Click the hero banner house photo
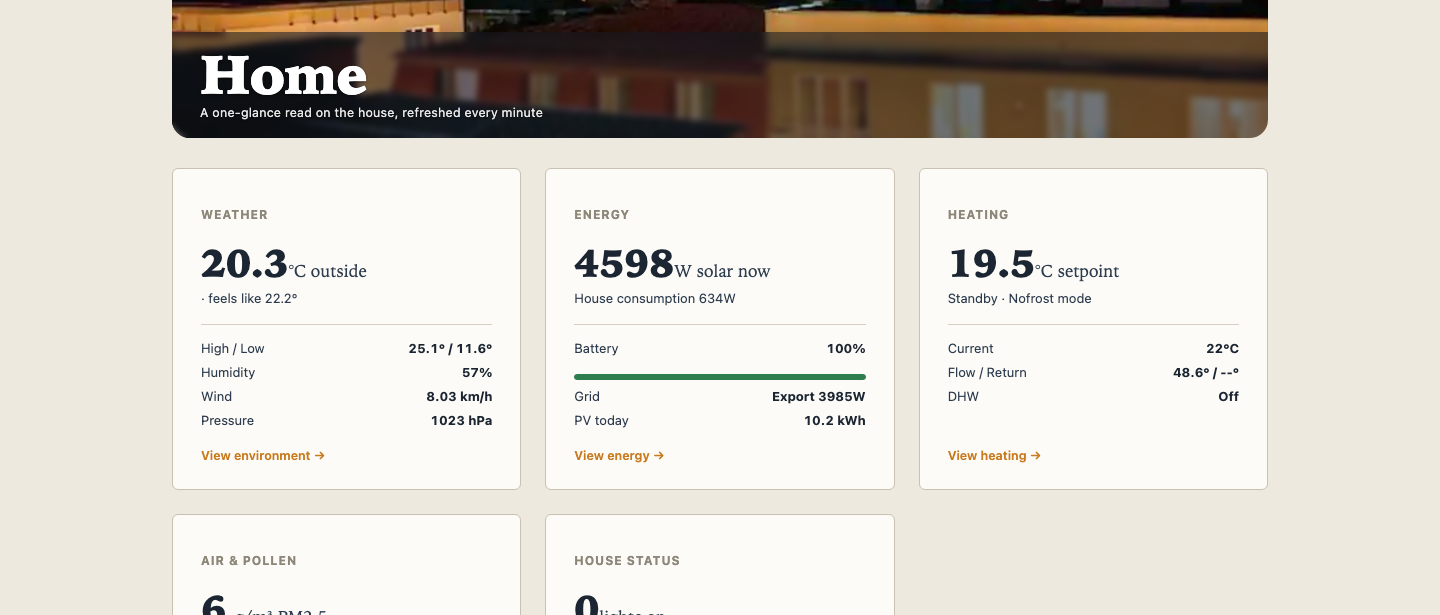 coord(720,69)
